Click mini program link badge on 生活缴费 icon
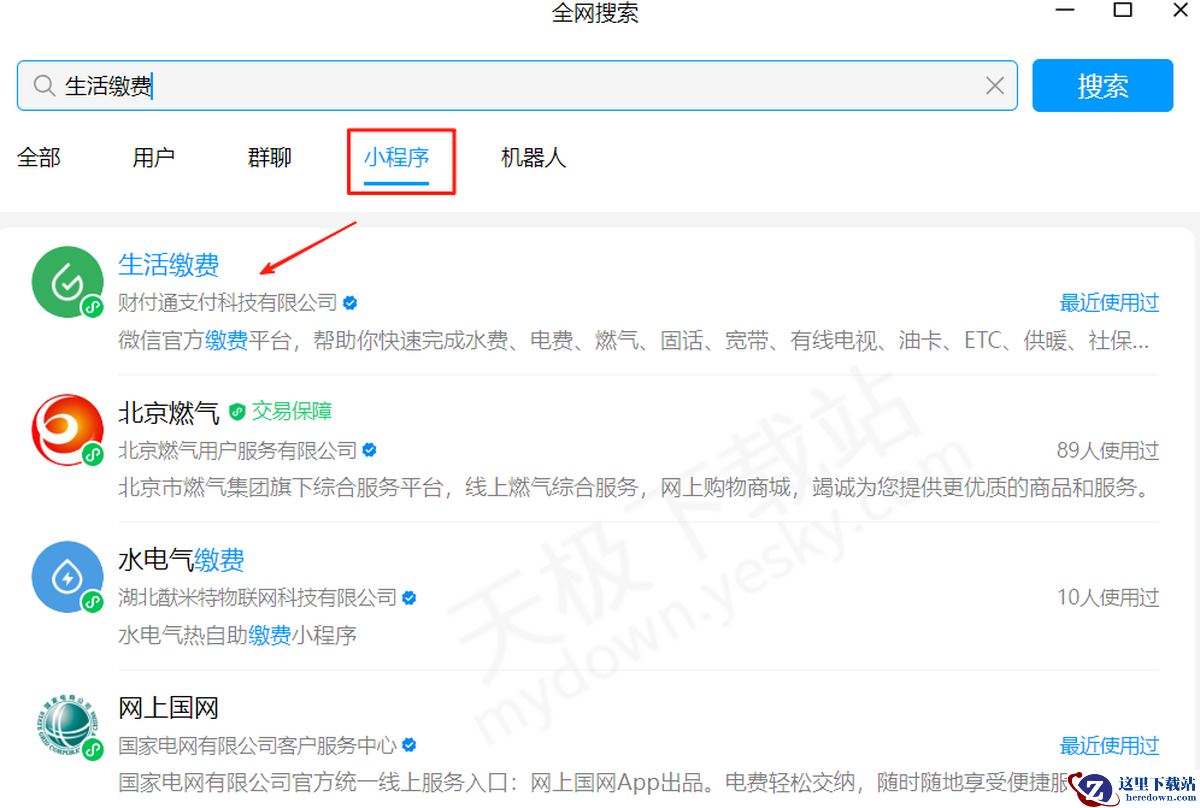Viewport: 1200px width, 808px height. coord(93,307)
